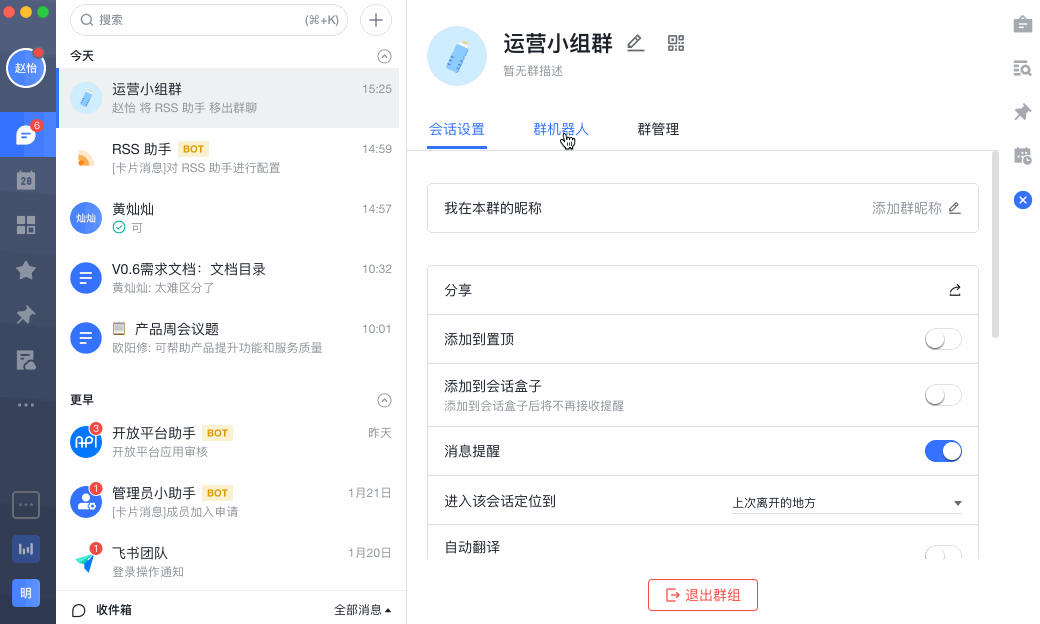Open the bar chart app icon
This screenshot has height=624, width=1040.
(x=26, y=549)
